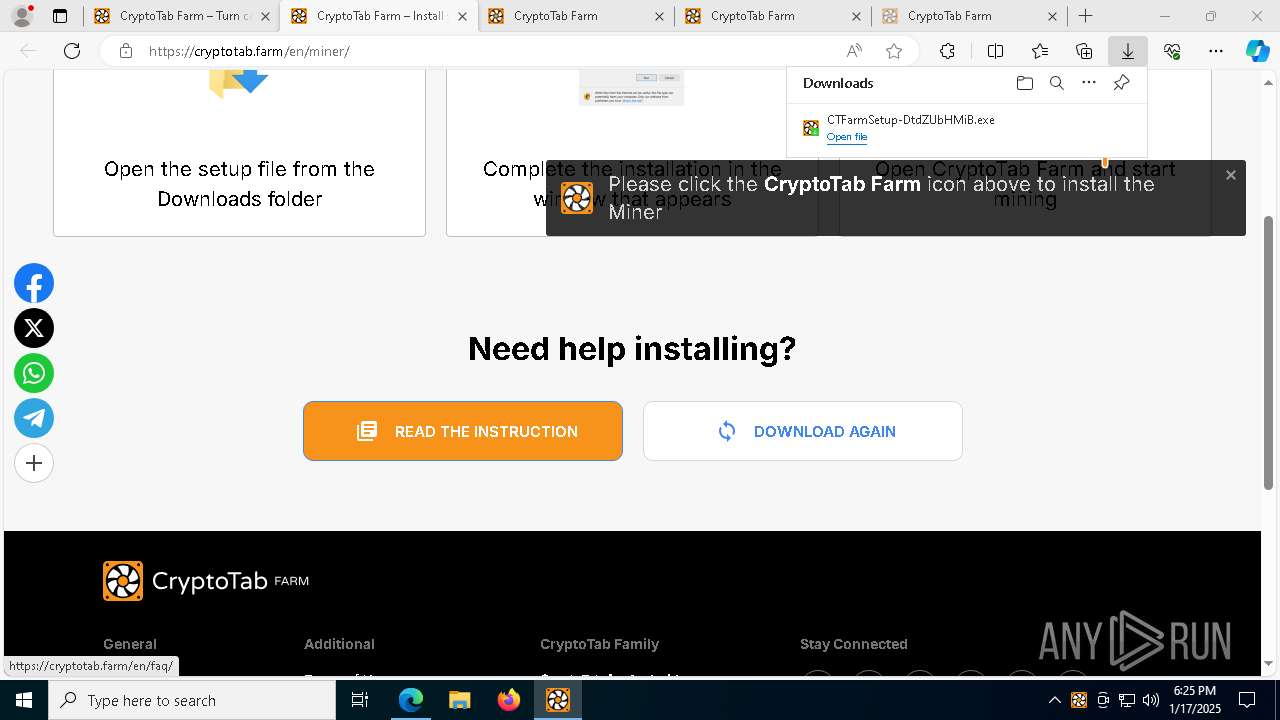1280x720 pixels.
Task: Refresh the current page
Action: [72, 51]
